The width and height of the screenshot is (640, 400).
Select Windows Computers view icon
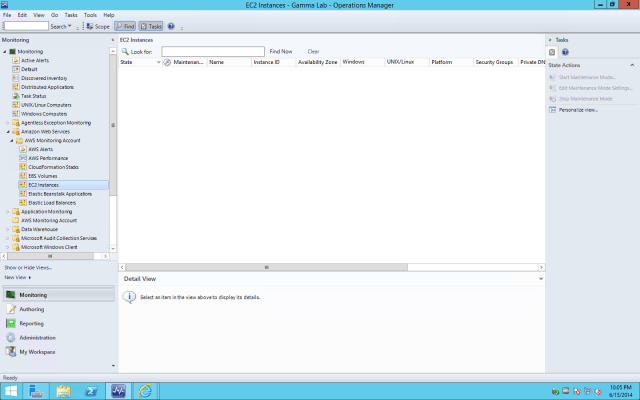[x=16, y=114]
